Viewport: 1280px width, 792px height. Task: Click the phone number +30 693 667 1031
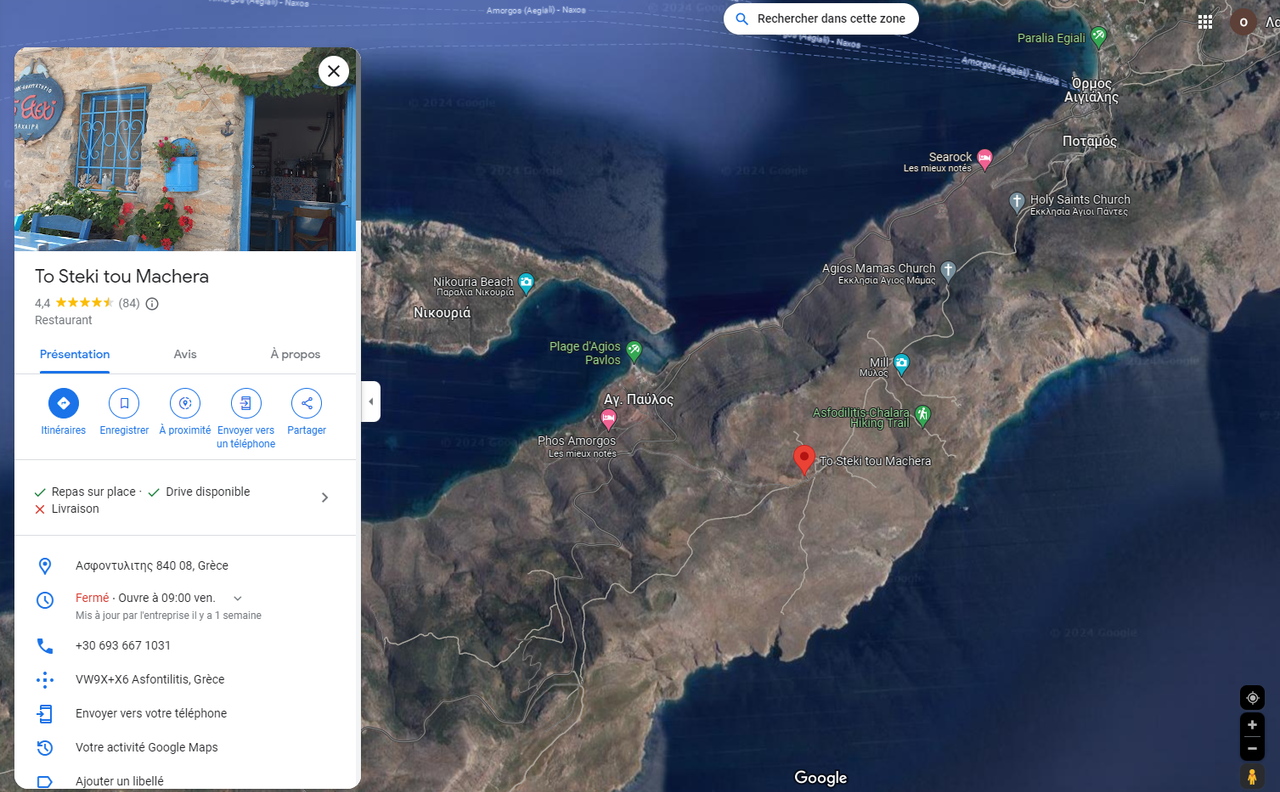pos(123,646)
